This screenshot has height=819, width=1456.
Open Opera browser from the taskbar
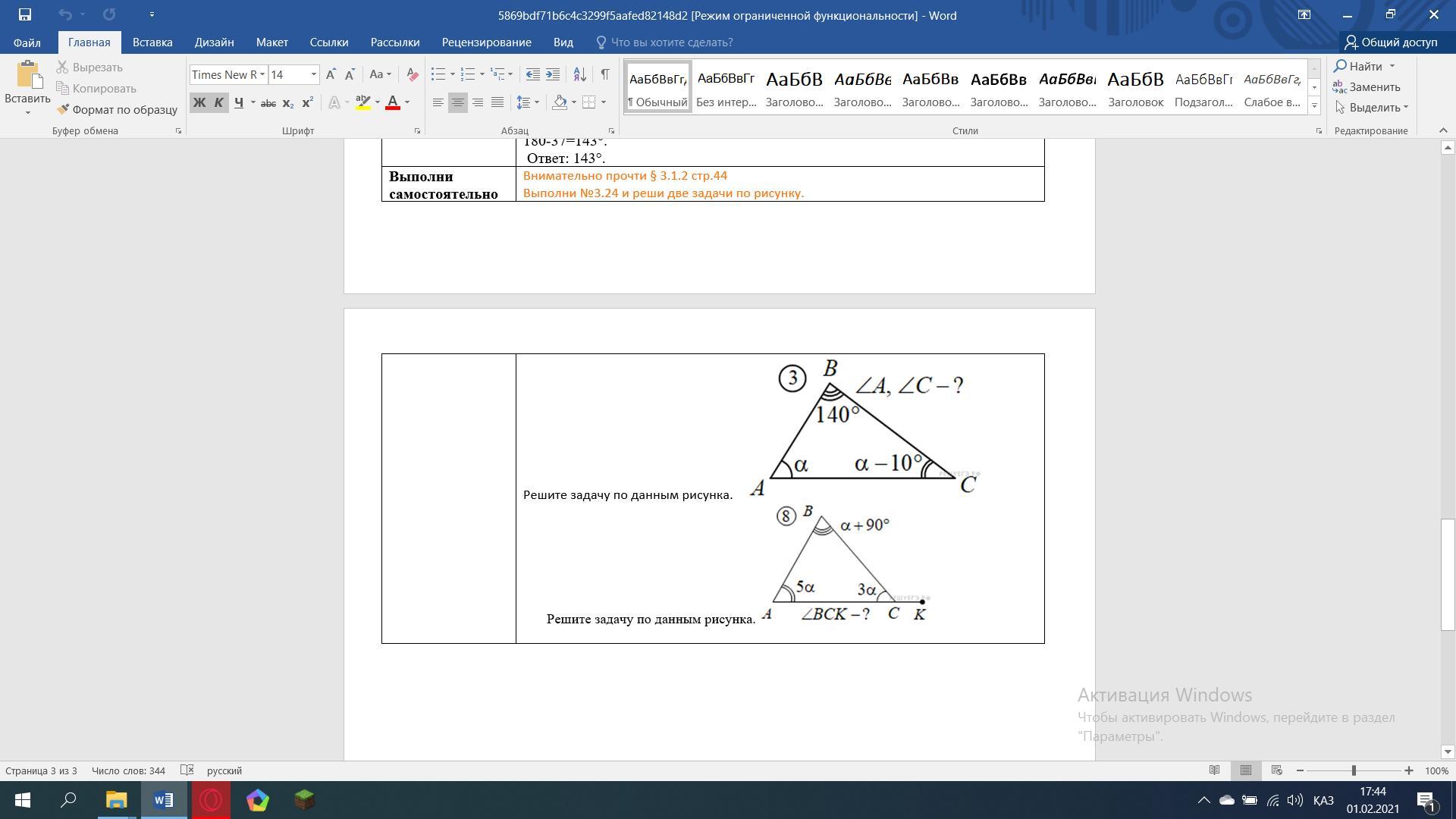(211, 800)
